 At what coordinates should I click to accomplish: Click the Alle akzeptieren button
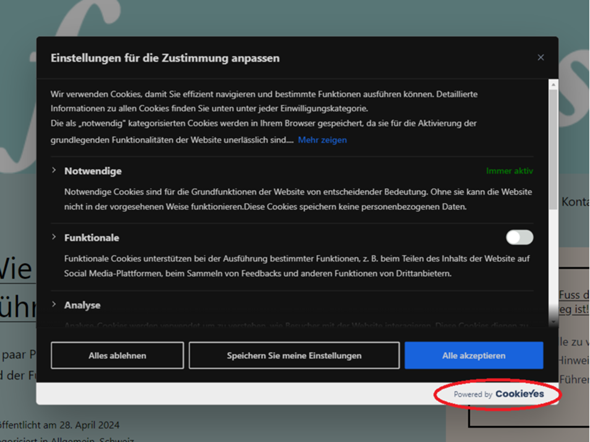click(x=474, y=355)
